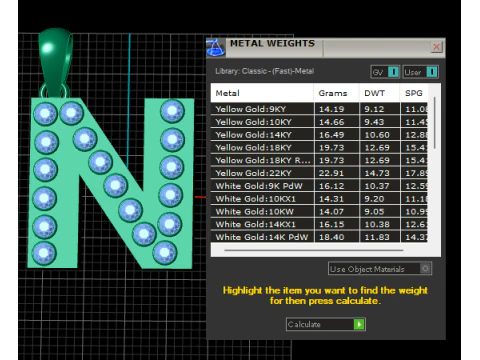Screen dimensions: 480x360
Task: Click the yellow Highlight the item instruction text
Action: (325, 295)
